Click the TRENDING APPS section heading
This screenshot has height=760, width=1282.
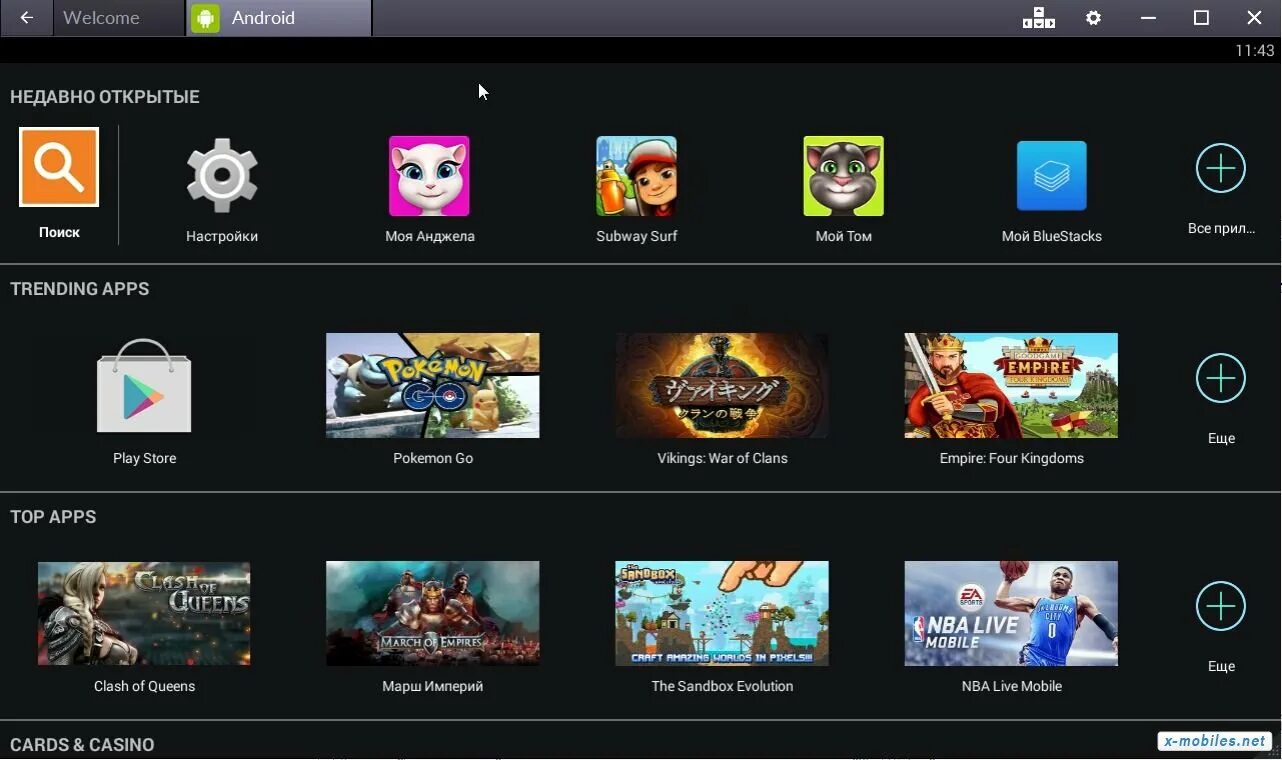pos(80,289)
